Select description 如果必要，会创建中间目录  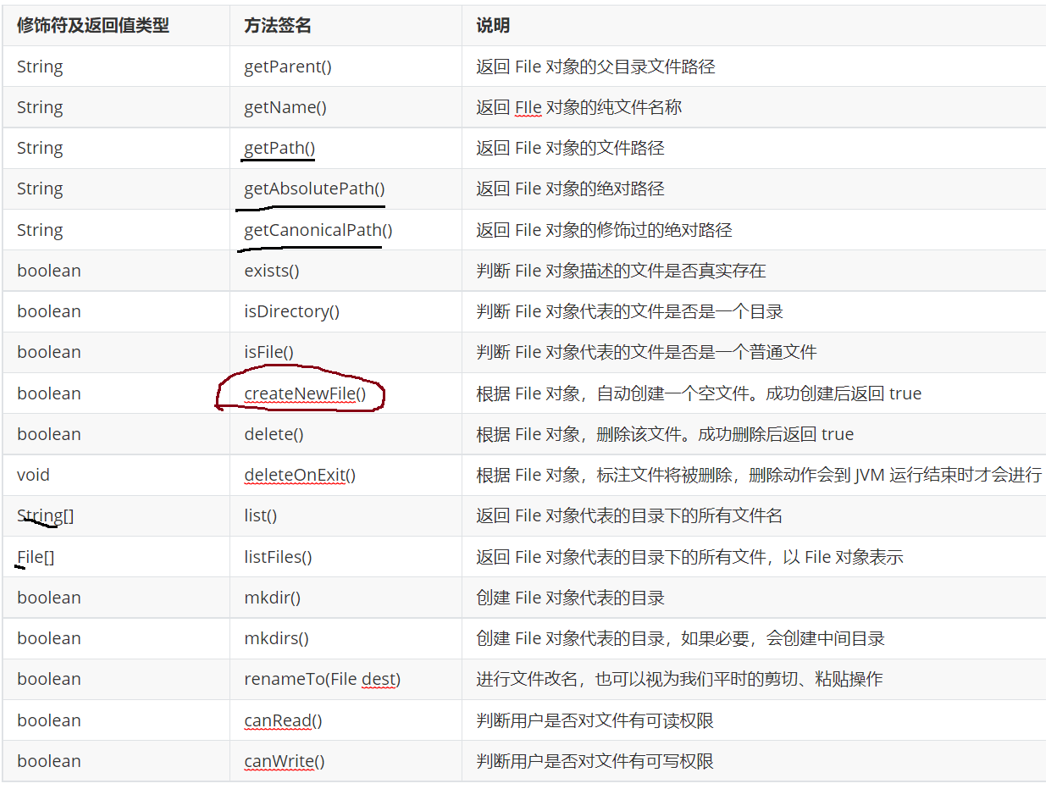pos(680,638)
